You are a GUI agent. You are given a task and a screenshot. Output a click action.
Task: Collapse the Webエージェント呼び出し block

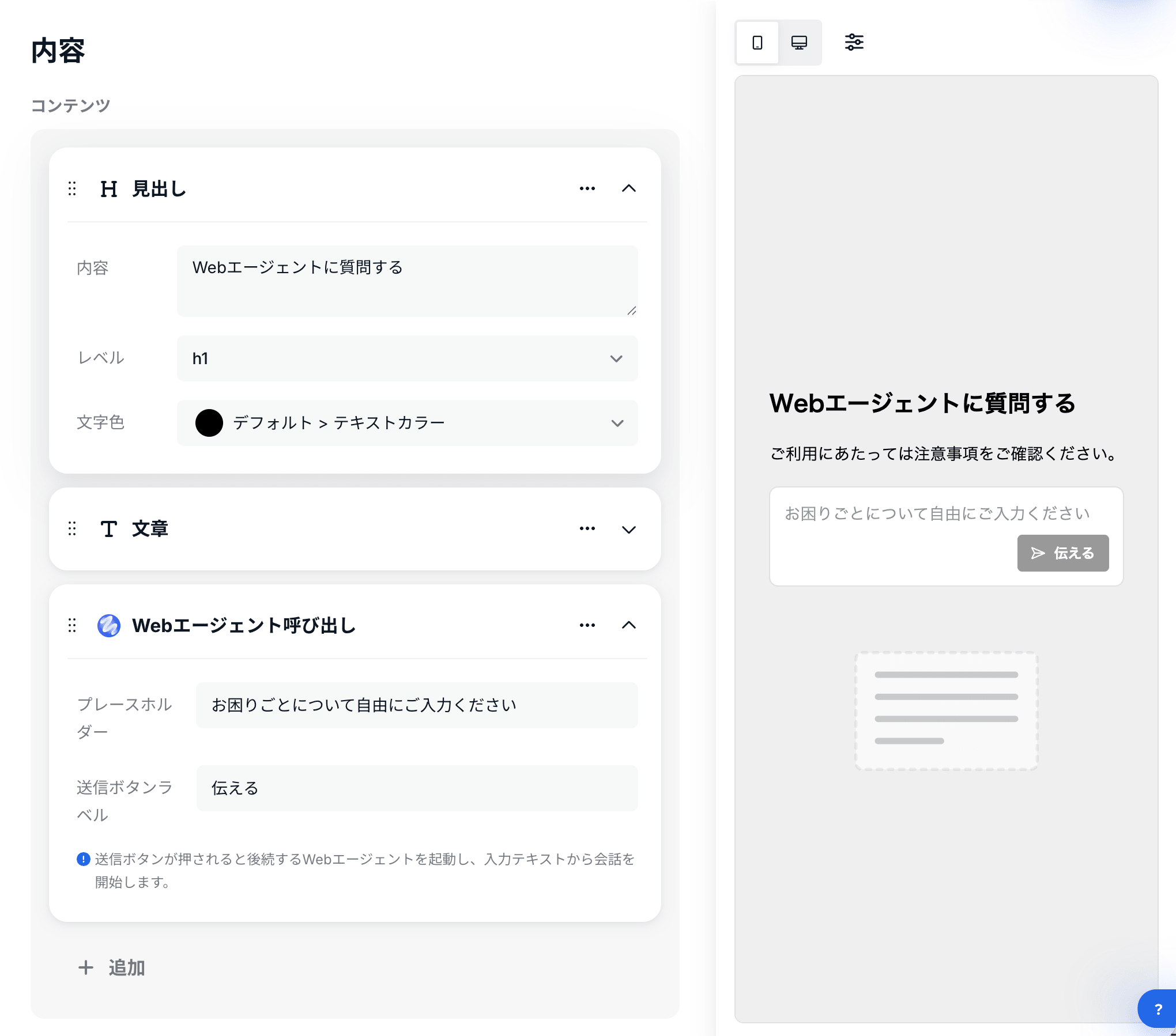628,625
